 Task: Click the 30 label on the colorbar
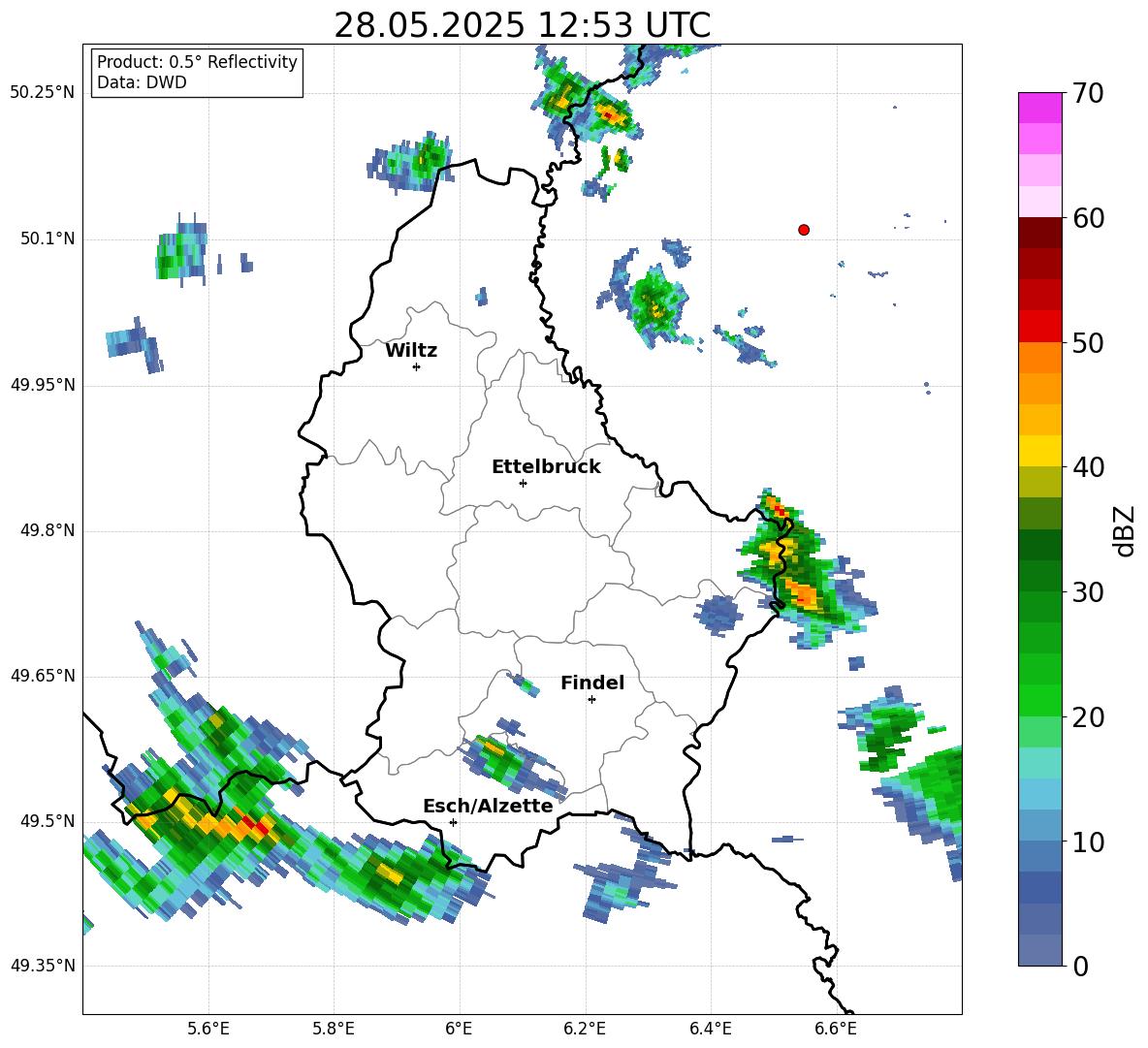click(1088, 592)
